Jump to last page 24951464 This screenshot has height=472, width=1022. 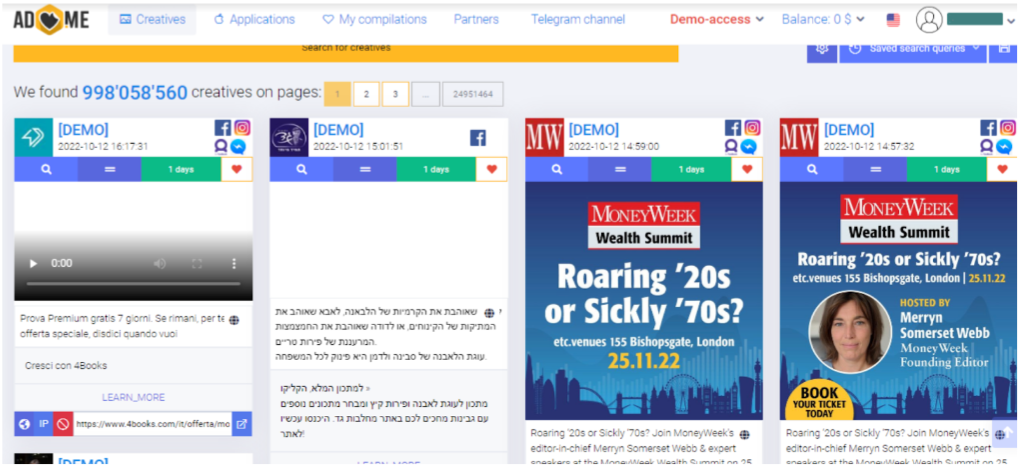point(473,95)
